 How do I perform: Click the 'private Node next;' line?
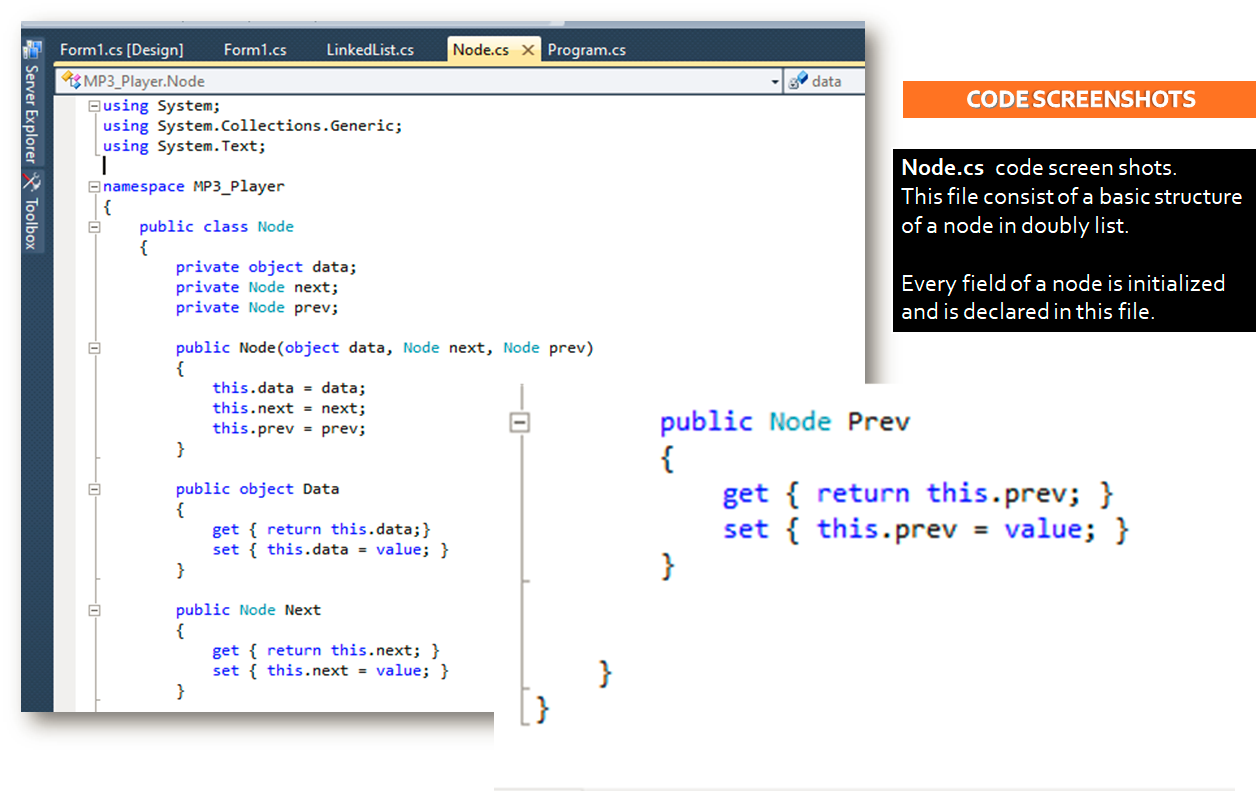coord(257,287)
